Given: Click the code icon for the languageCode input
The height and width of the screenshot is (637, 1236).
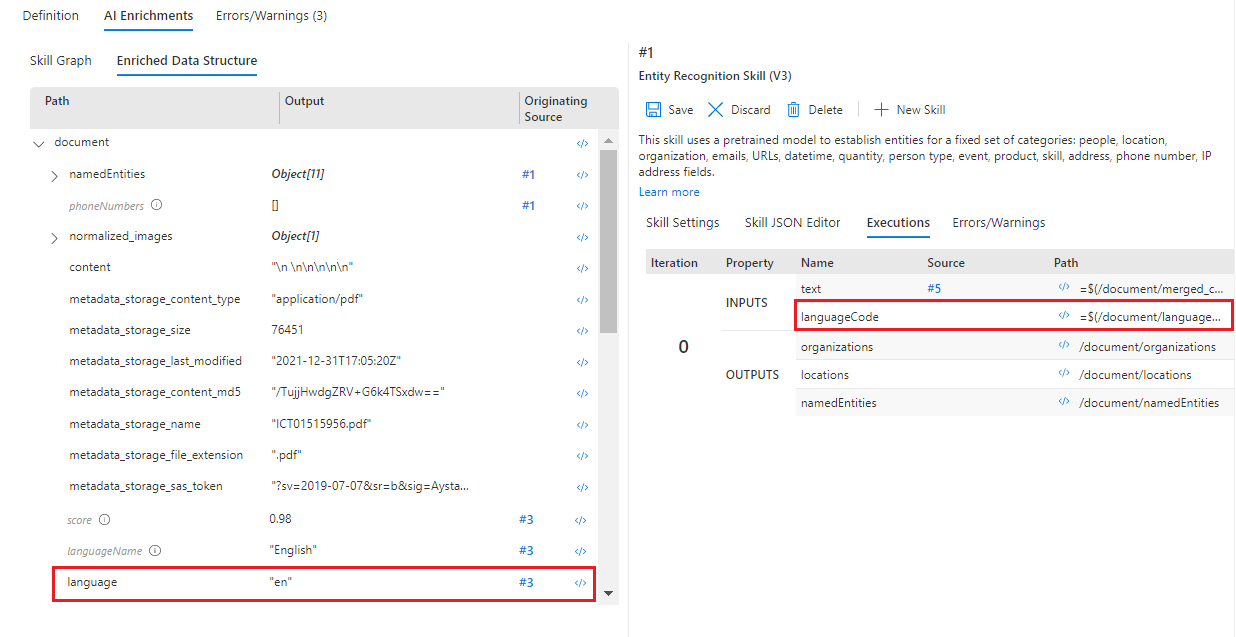Looking at the screenshot, I should (x=1064, y=316).
